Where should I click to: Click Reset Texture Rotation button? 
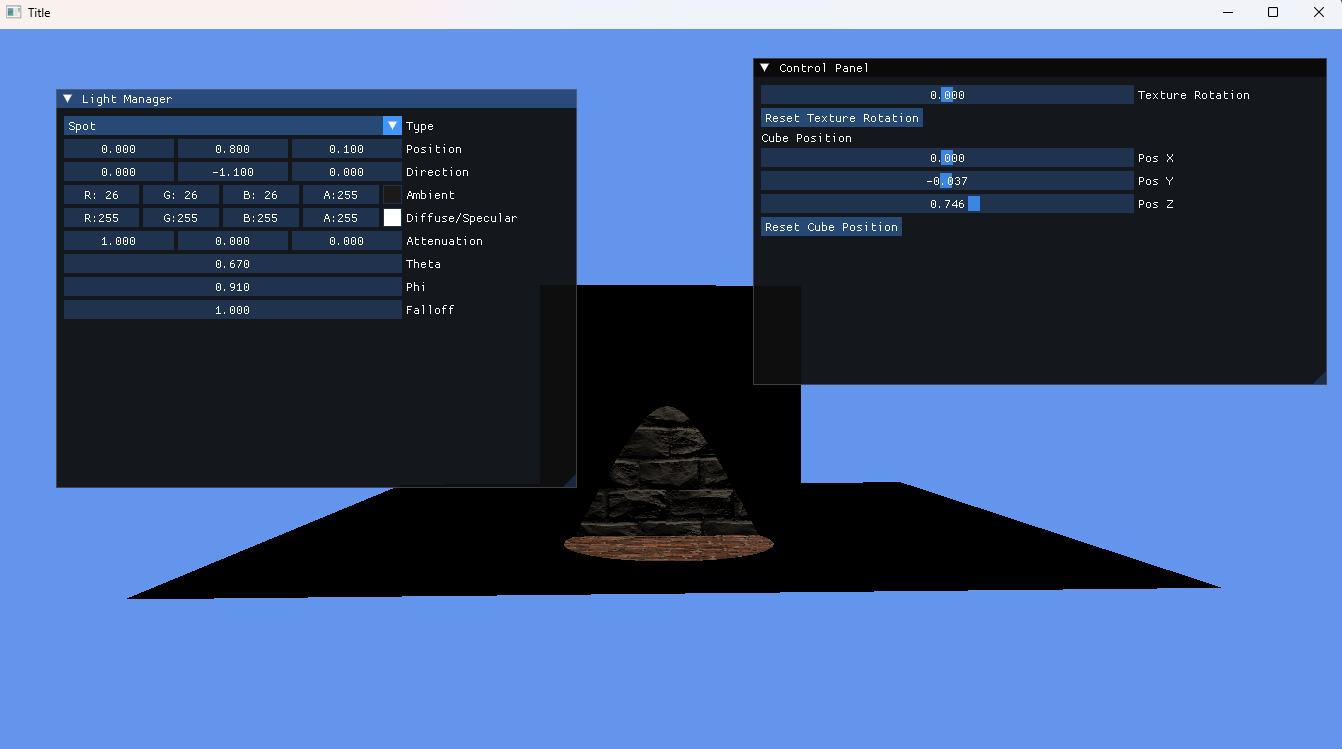pos(842,118)
